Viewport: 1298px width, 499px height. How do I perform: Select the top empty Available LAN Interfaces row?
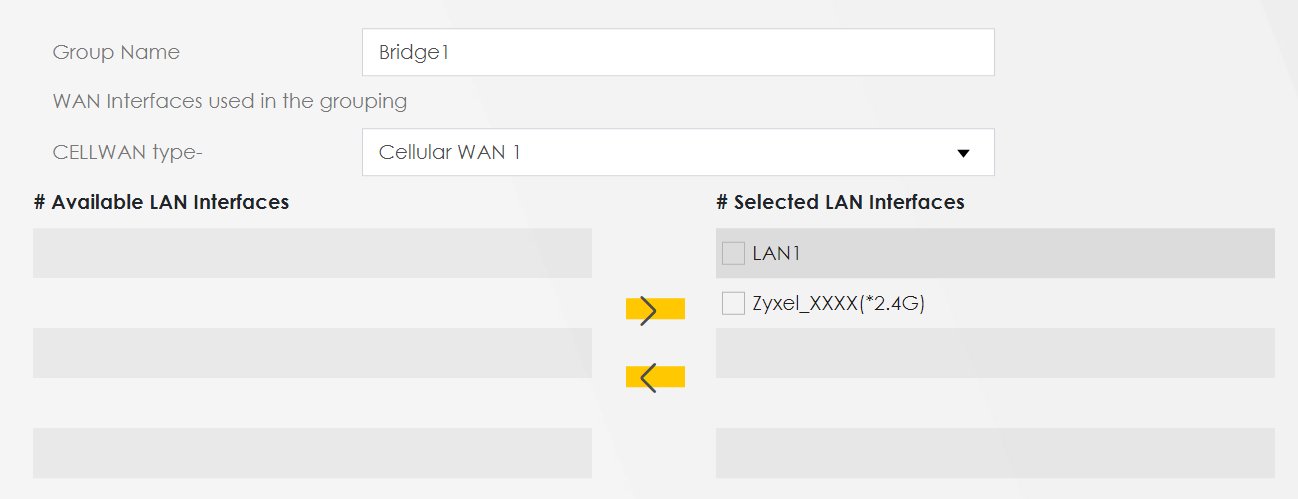tap(312, 253)
